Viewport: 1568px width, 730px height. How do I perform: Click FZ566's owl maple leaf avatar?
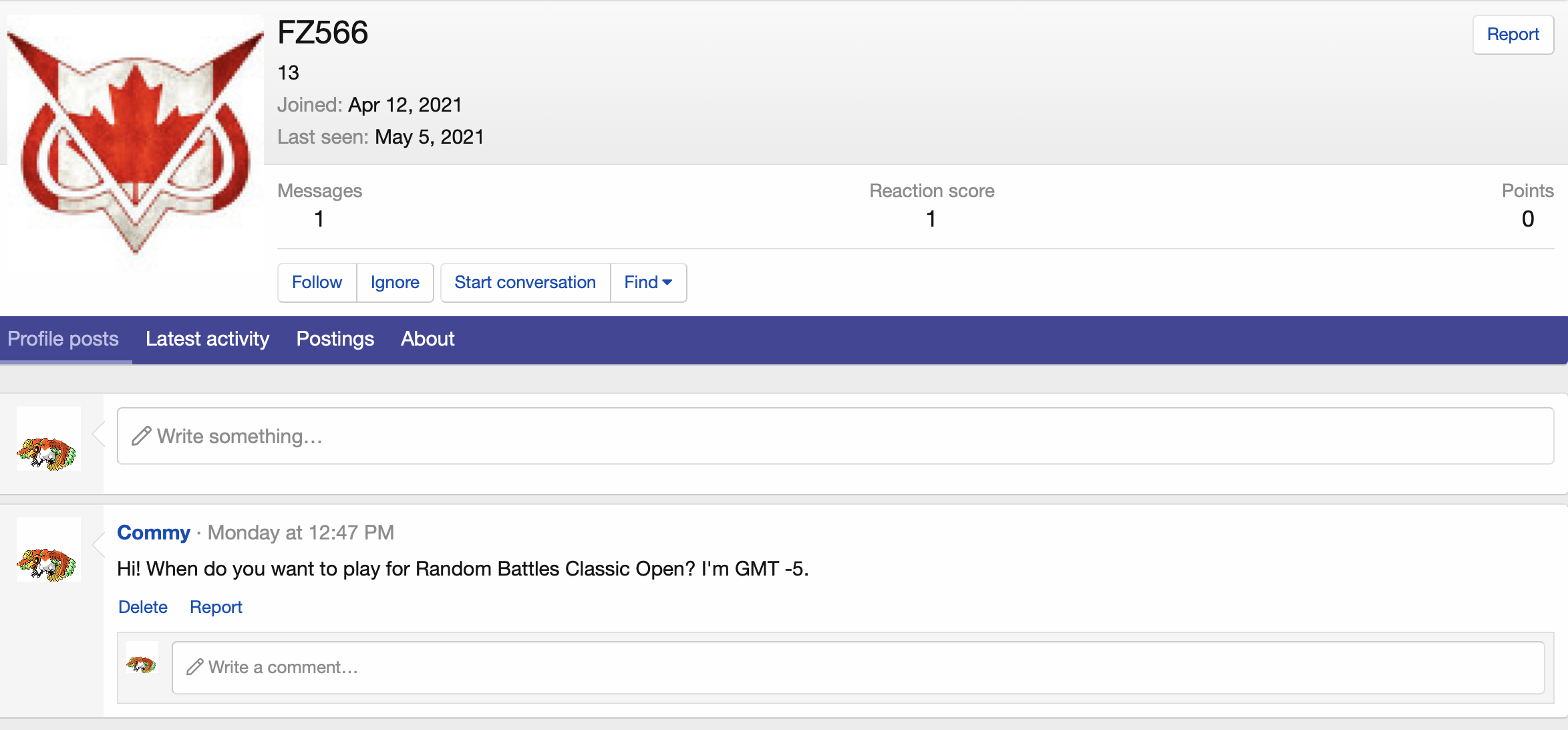click(135, 142)
